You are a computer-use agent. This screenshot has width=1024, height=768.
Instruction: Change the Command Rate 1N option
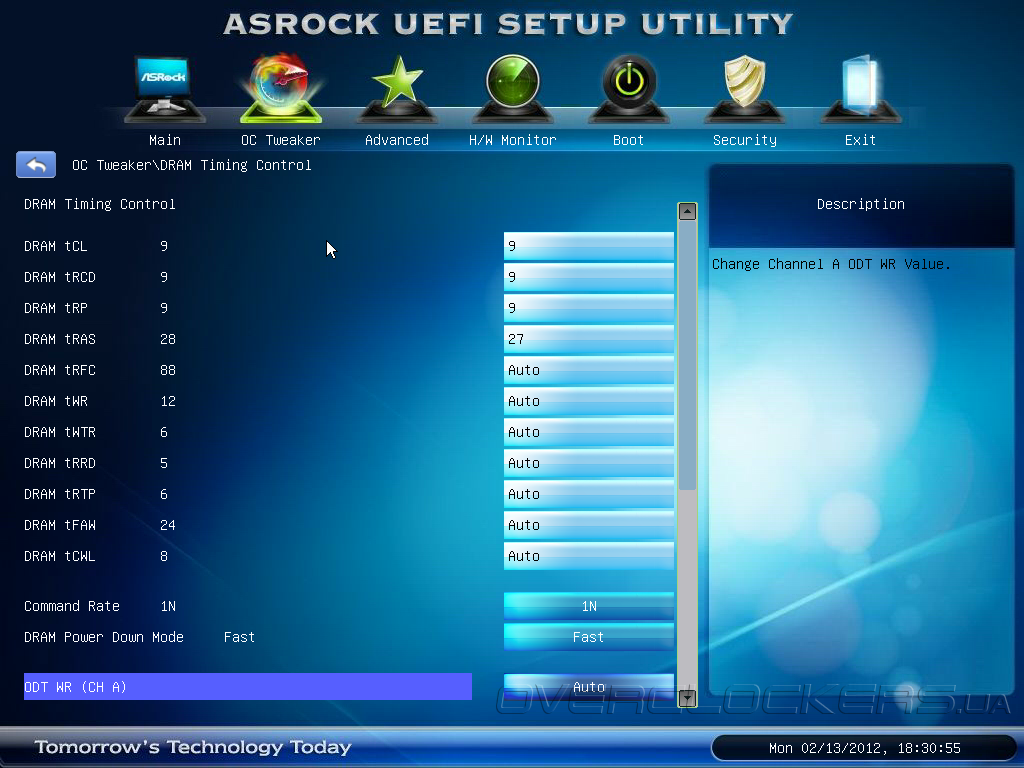point(589,606)
